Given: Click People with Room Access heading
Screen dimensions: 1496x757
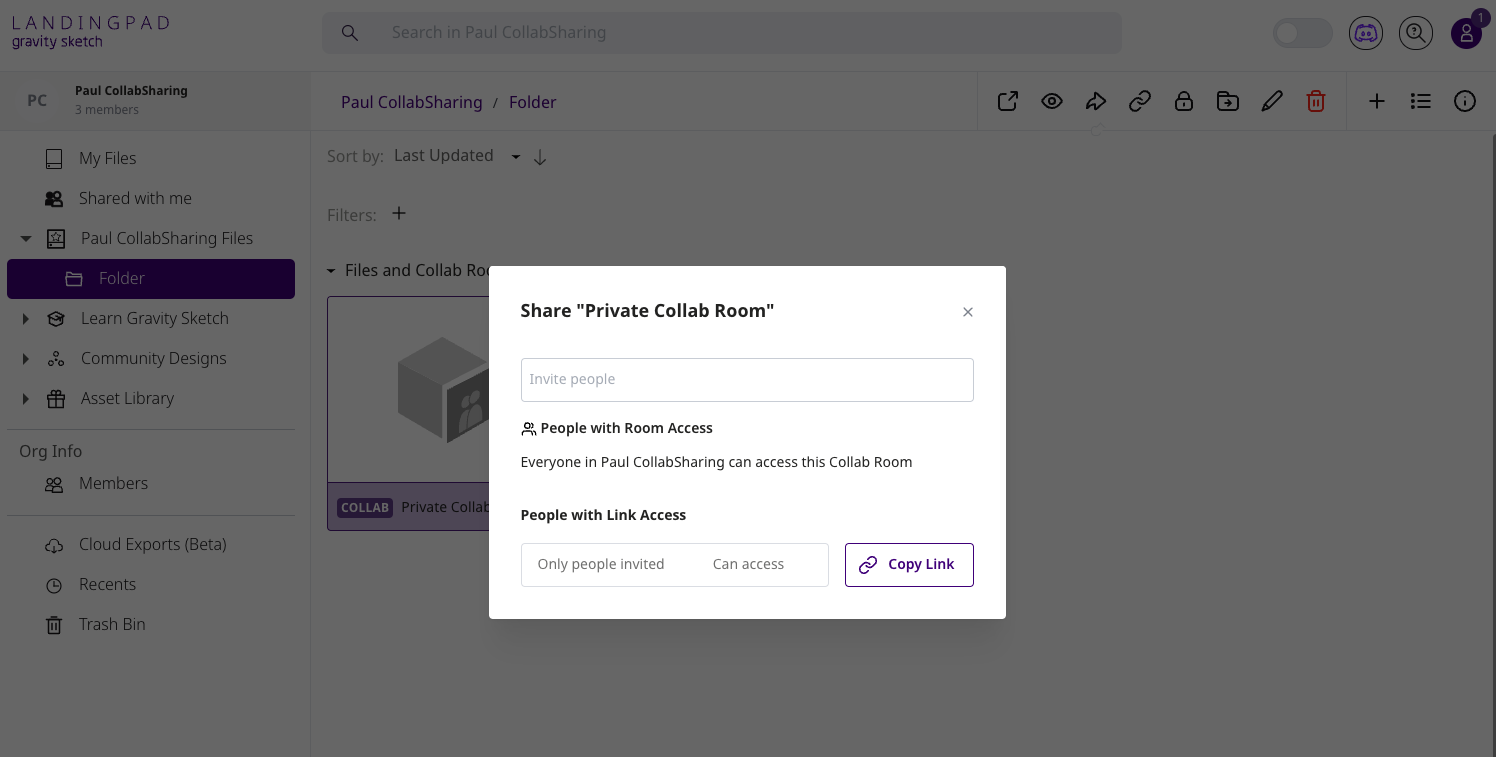Looking at the screenshot, I should point(627,428).
